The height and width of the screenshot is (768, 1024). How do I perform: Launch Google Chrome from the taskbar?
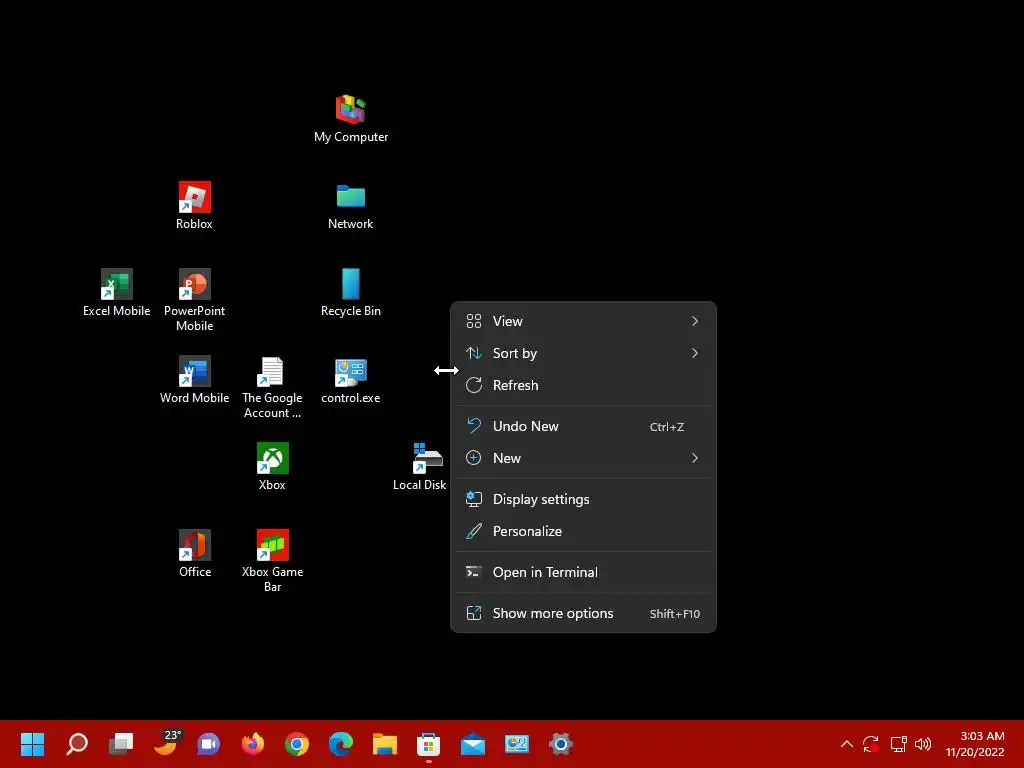coord(296,744)
